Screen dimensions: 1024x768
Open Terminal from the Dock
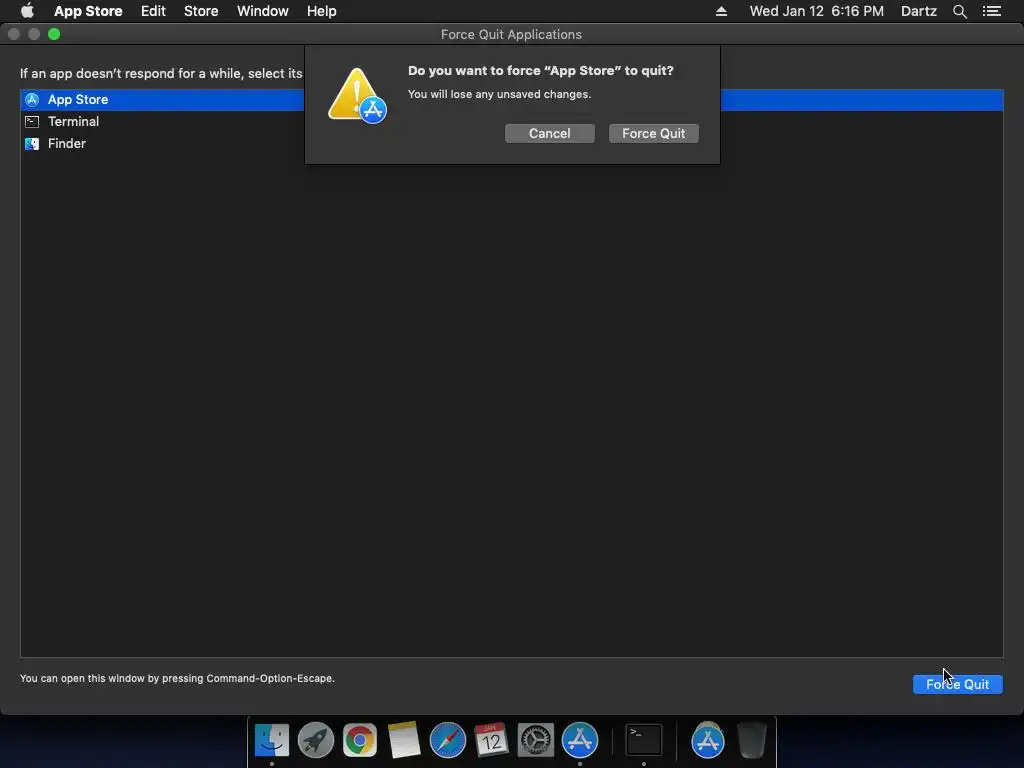pyautogui.click(x=644, y=740)
